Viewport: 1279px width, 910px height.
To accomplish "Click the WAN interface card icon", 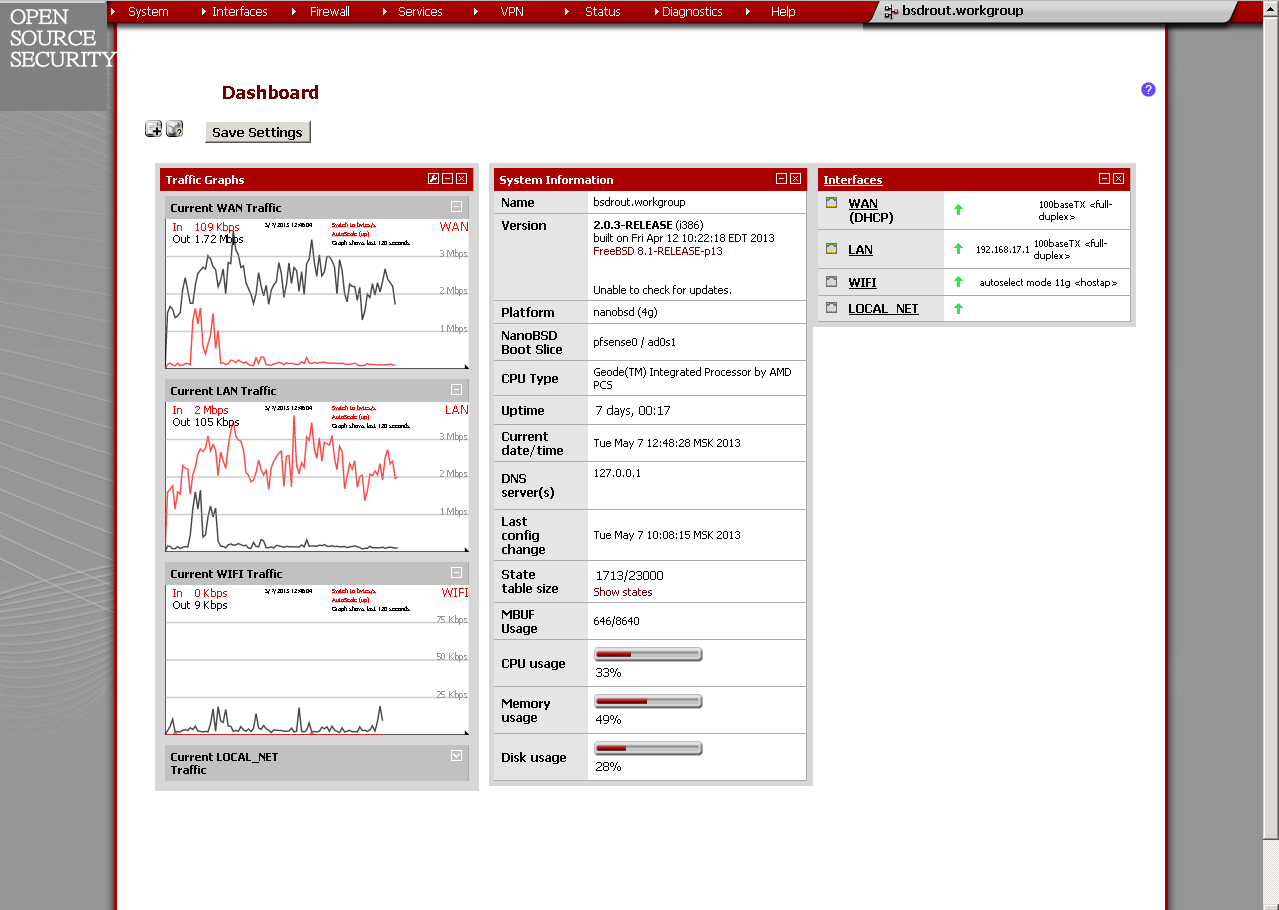I will tap(831, 203).
